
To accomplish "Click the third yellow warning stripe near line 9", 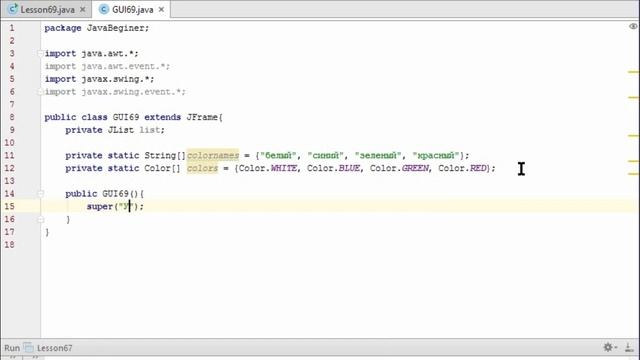I will point(633,136).
